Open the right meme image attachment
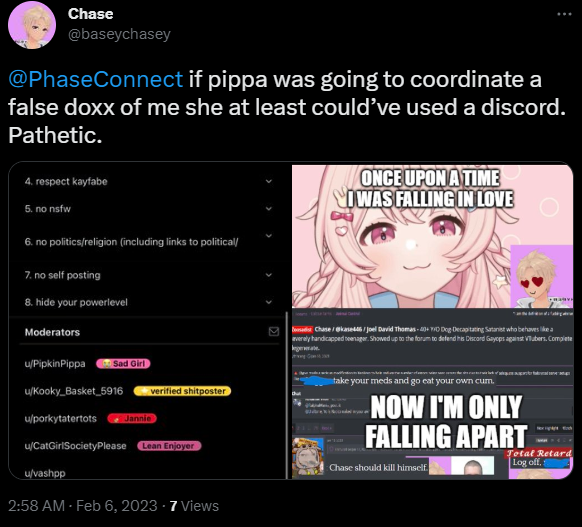582x527 pixels. pos(432,322)
